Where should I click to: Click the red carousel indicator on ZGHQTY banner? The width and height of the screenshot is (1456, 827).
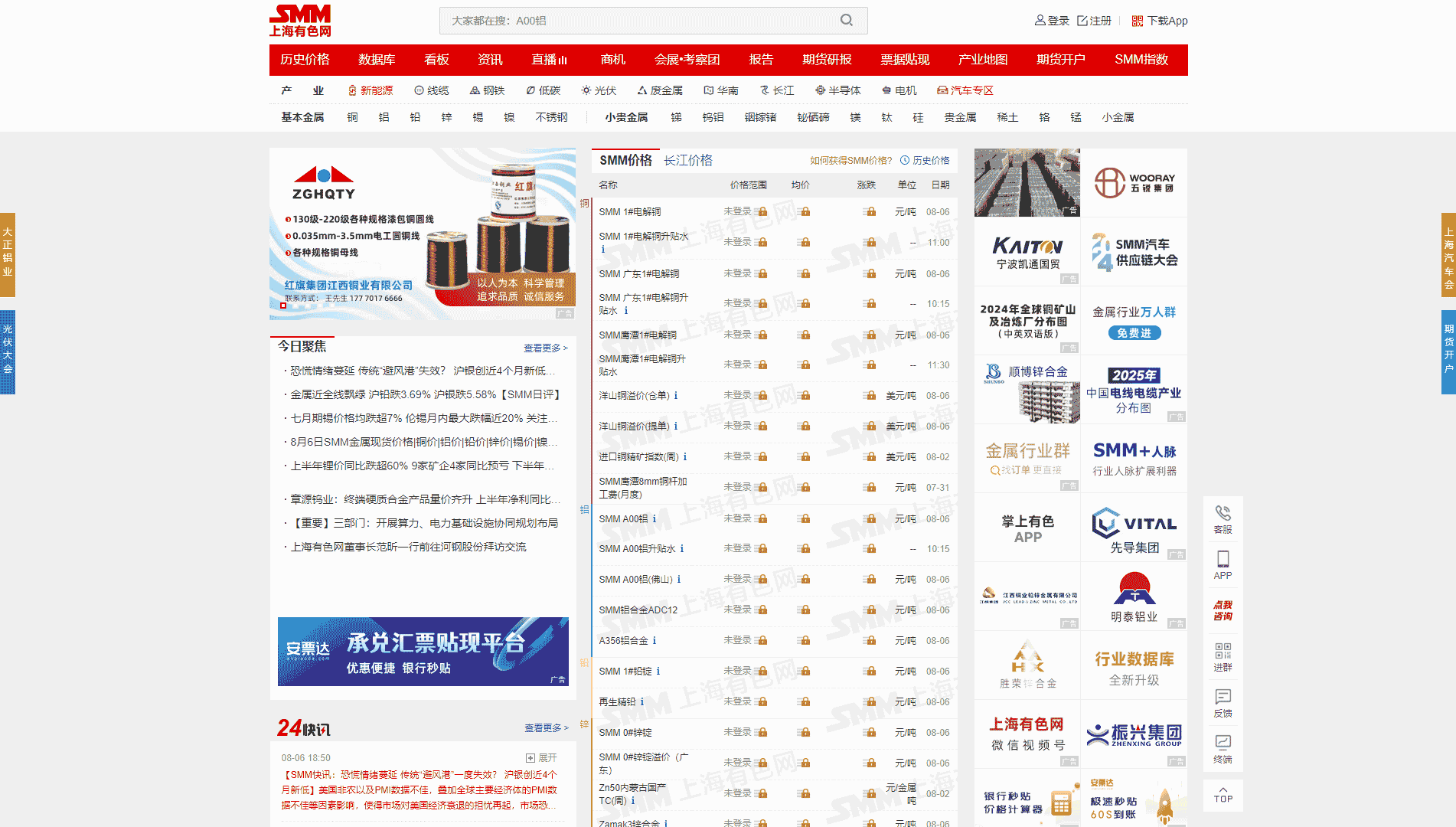pyautogui.click(x=283, y=306)
